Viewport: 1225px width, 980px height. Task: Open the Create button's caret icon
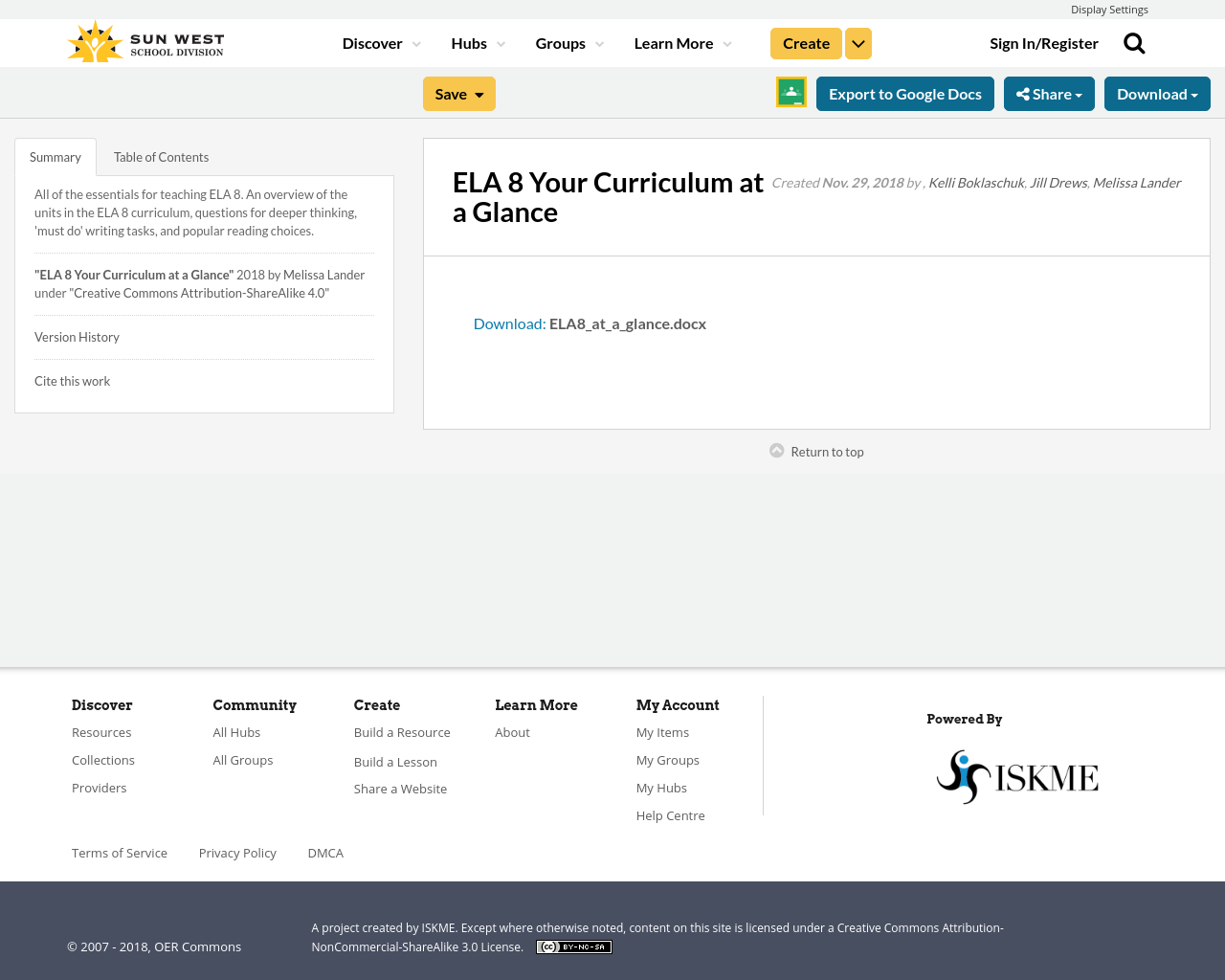pos(857,42)
